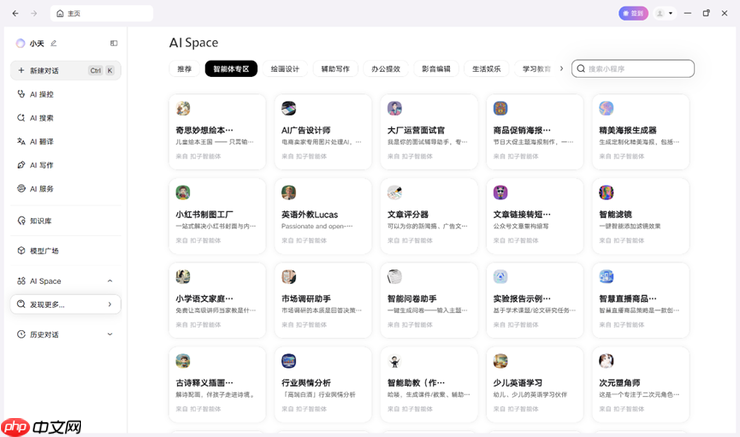
Task: Click the 小红书制图工厂 avatar icon
Action: [x=183, y=193]
